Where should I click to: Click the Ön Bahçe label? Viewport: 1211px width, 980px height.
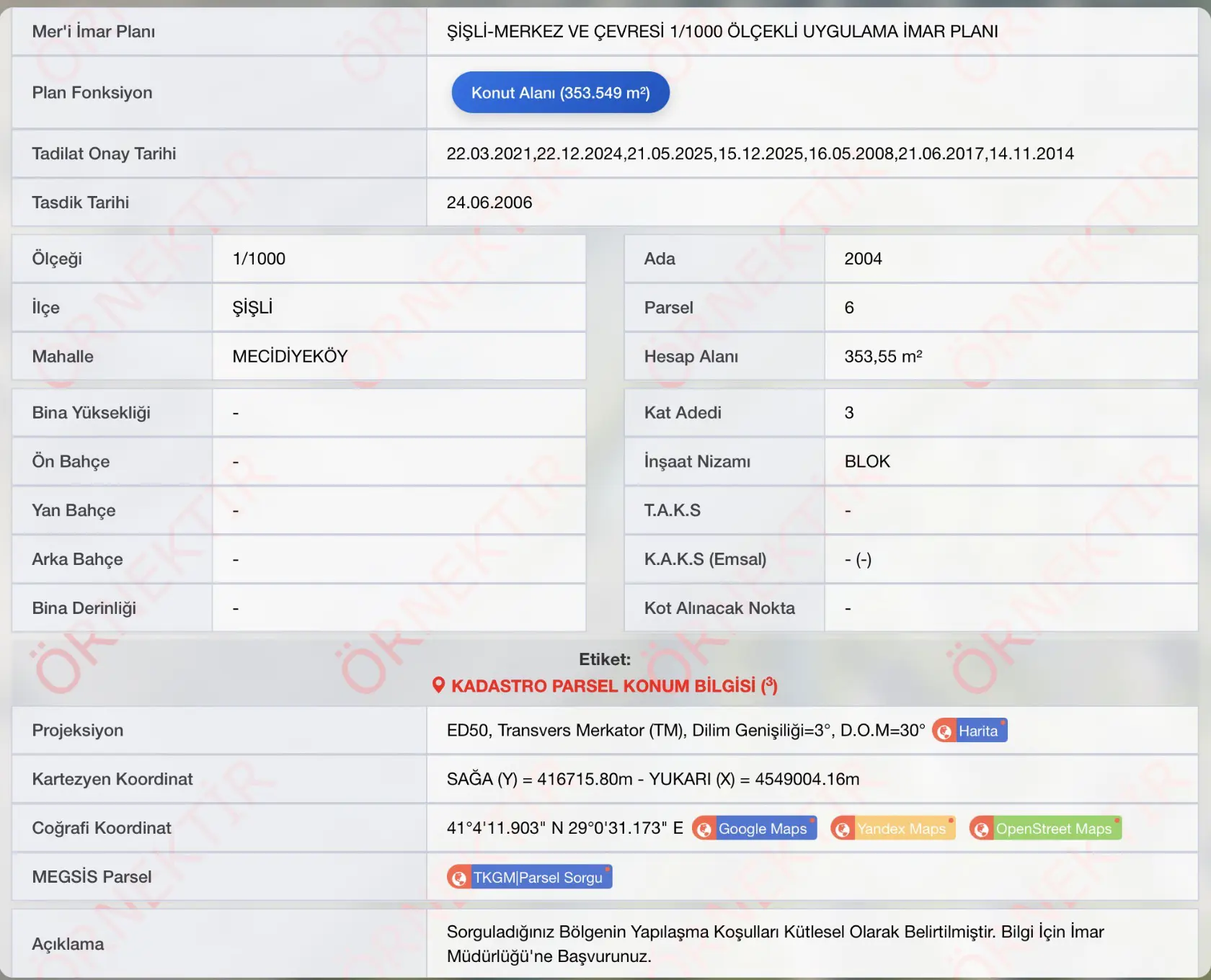click(x=71, y=461)
